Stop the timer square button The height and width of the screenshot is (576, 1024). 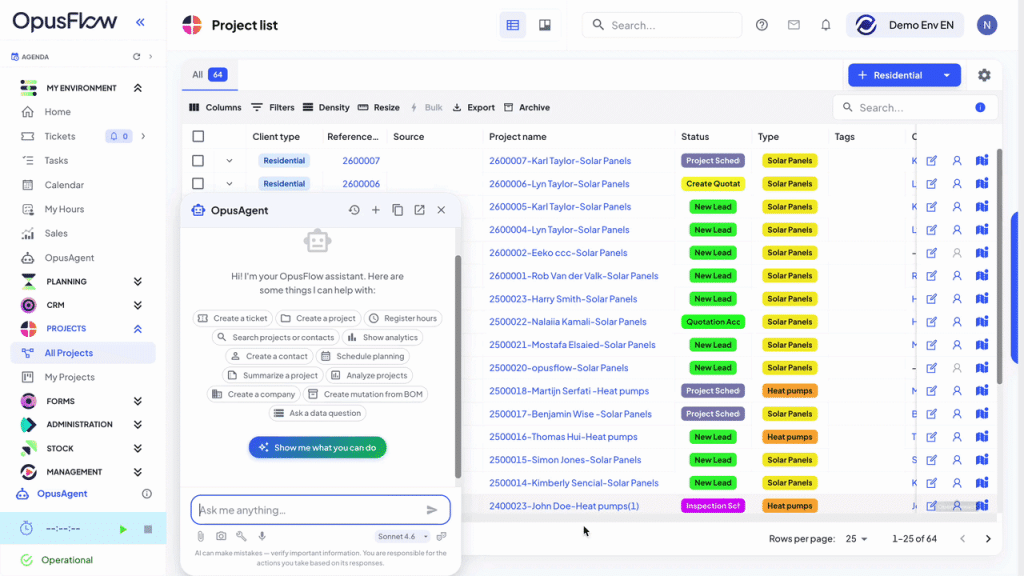point(148,529)
